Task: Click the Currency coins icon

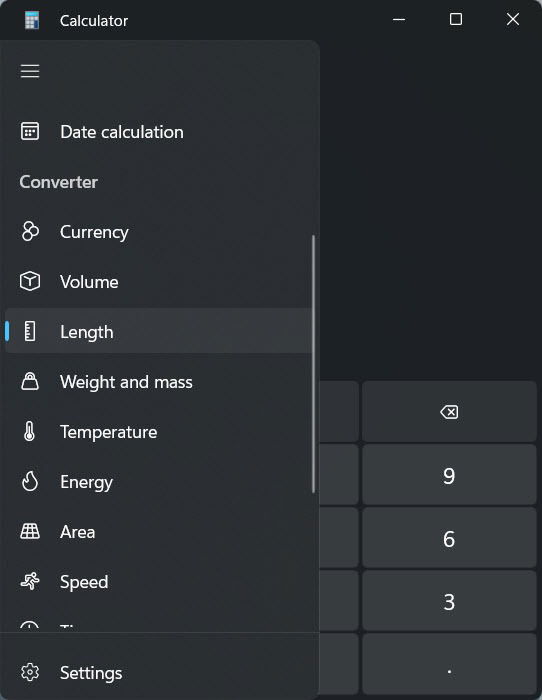Action: (30, 232)
